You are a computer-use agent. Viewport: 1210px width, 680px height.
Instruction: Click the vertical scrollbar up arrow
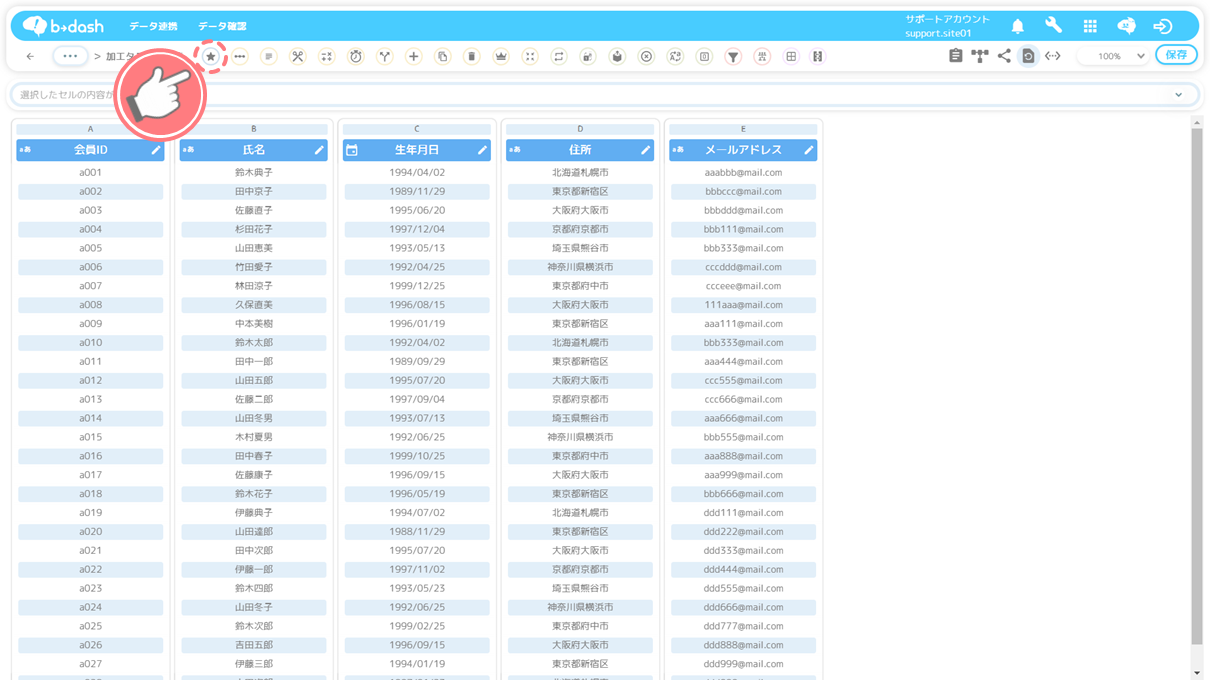click(1197, 123)
